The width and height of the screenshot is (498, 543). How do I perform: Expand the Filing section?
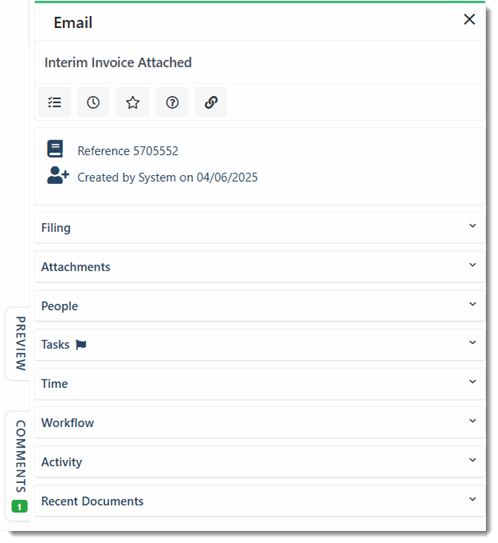tap(260, 228)
